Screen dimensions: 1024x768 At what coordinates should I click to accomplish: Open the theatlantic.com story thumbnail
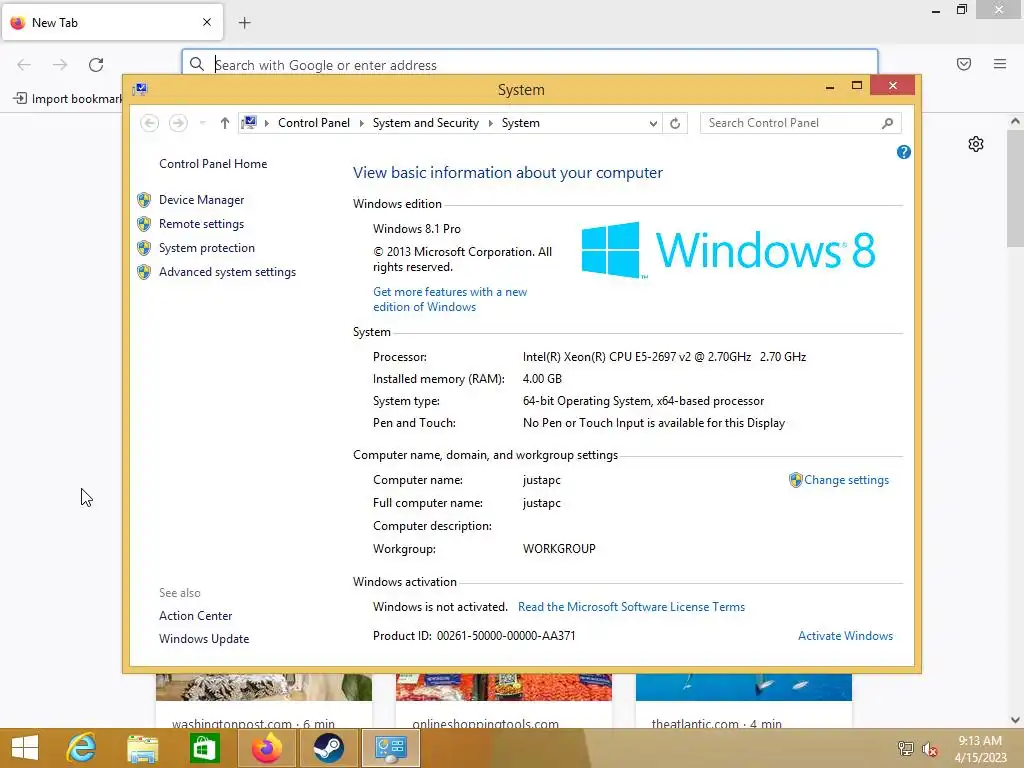(x=744, y=687)
